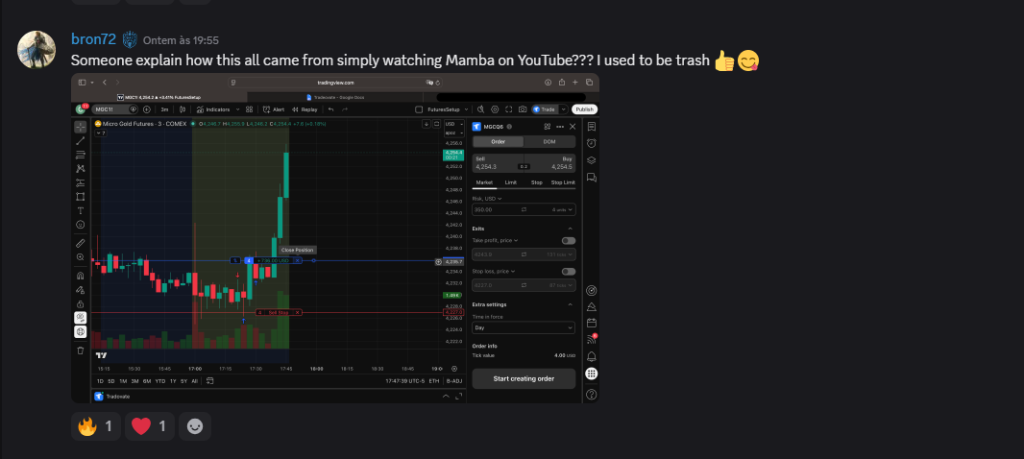
Task: Open the watchlist icon in right sidebar
Action: click(x=591, y=127)
